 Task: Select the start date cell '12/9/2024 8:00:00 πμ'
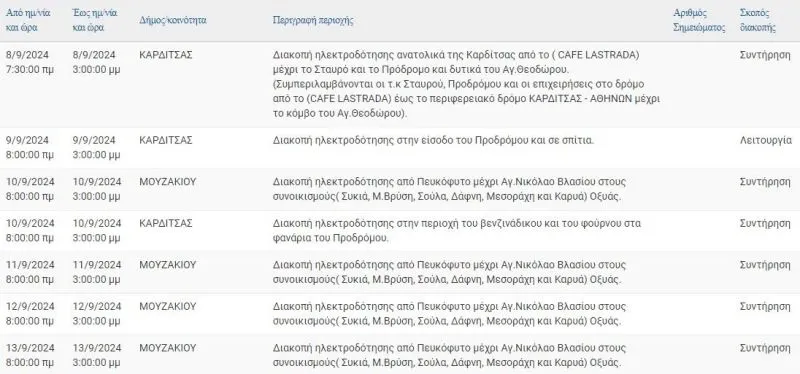click(30, 314)
